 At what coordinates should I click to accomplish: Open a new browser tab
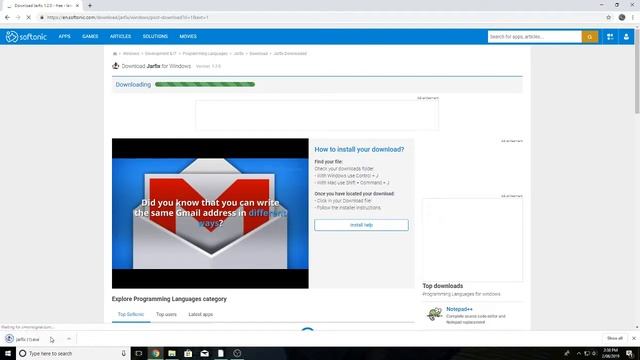click(90, 6)
